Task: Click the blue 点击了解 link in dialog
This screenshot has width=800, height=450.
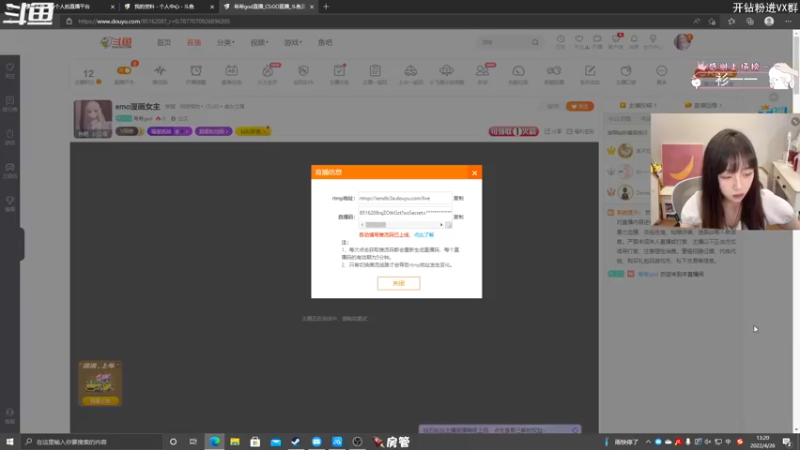Action: [424, 235]
